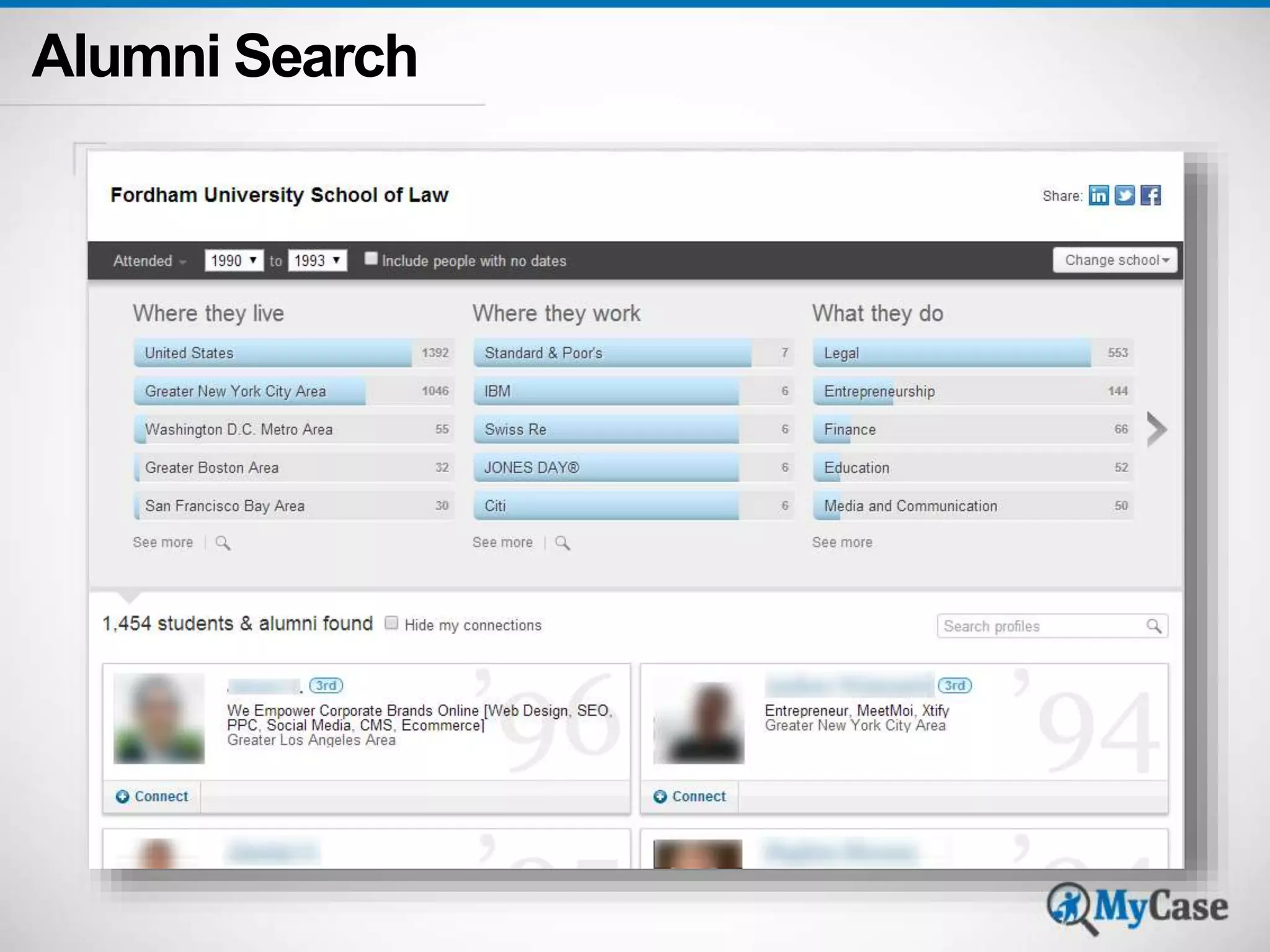1270x952 pixels.
Task: Select San Francisco Bay Area filter
Action: (x=294, y=506)
